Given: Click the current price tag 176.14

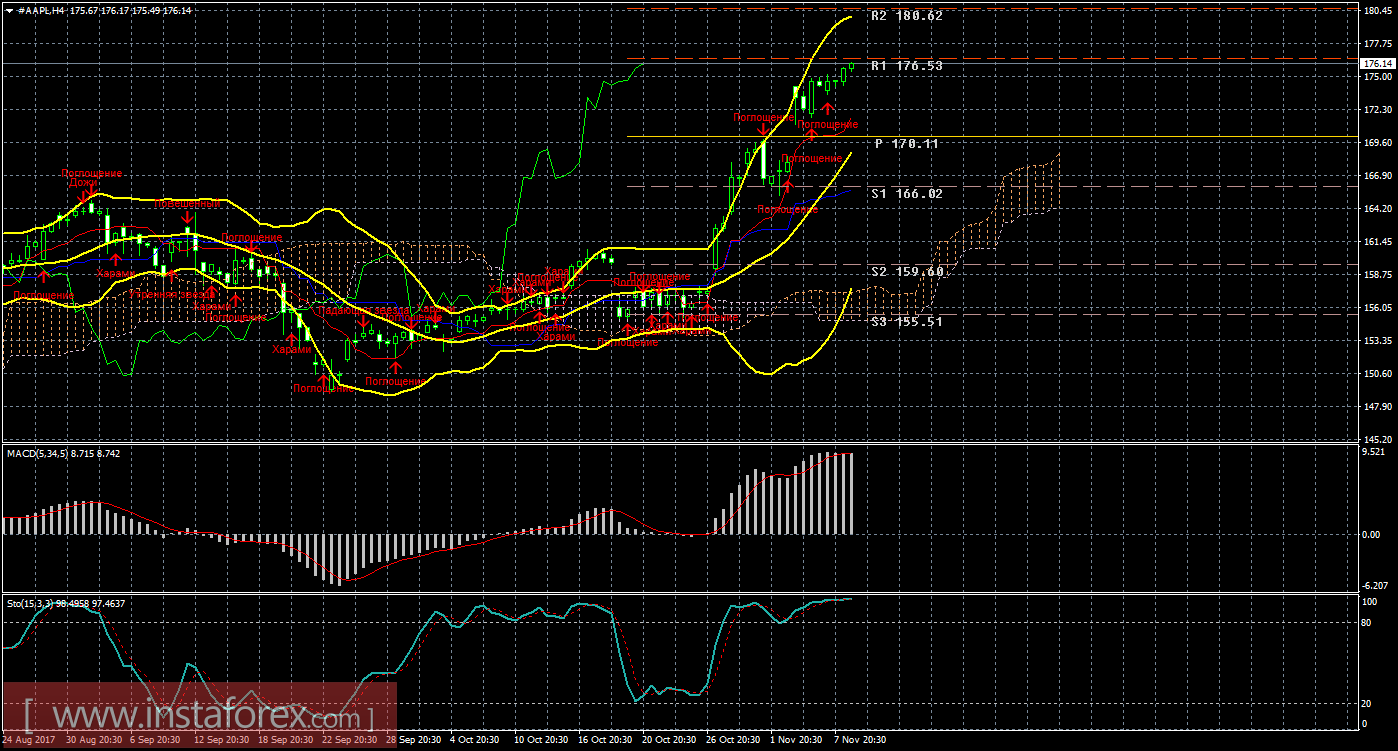Looking at the screenshot, I should [1377, 63].
